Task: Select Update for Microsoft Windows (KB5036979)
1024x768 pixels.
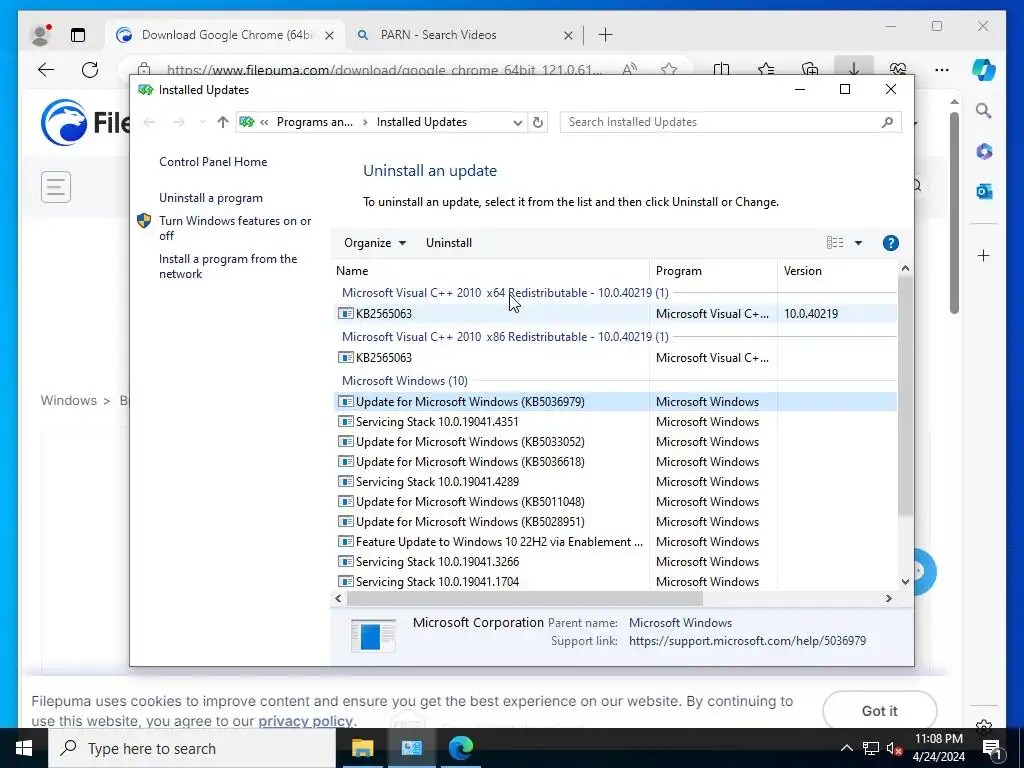Action: click(615, 402)
